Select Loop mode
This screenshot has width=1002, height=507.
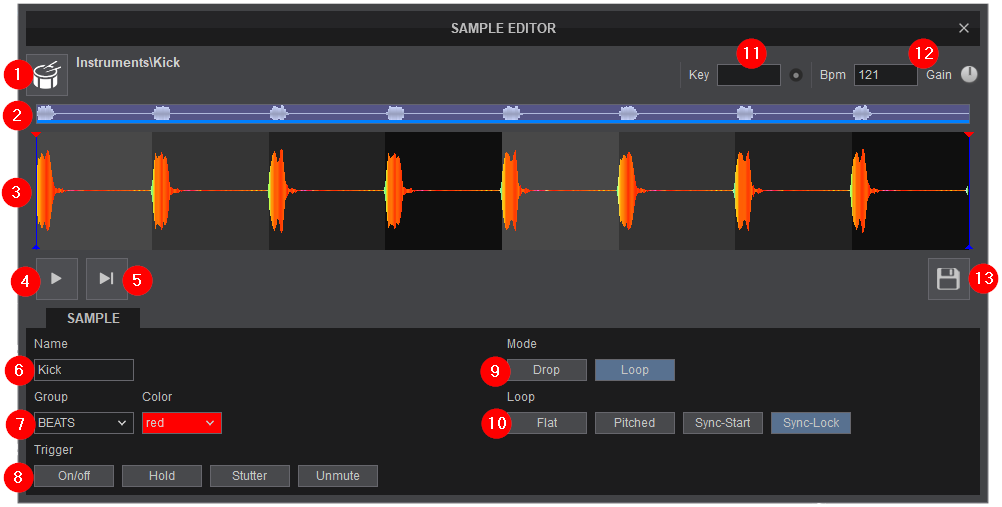point(634,370)
